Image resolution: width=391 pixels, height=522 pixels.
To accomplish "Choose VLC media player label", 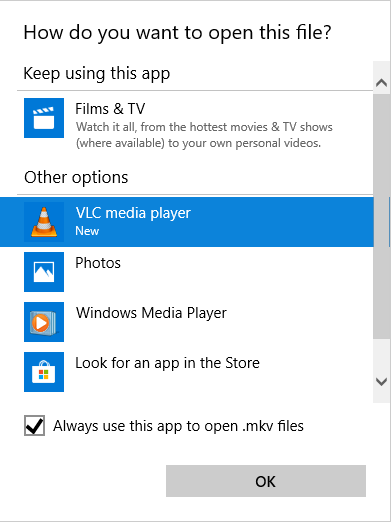I will point(133,213).
